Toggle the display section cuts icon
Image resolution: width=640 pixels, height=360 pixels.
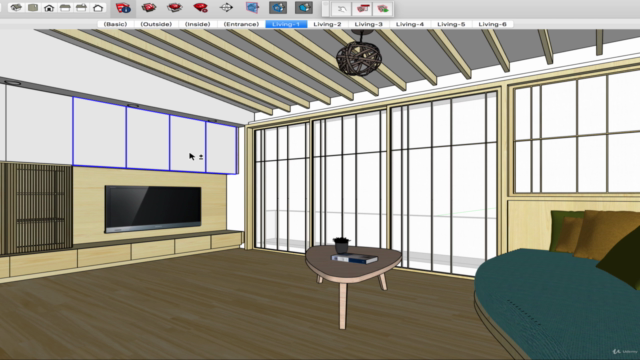[304, 8]
